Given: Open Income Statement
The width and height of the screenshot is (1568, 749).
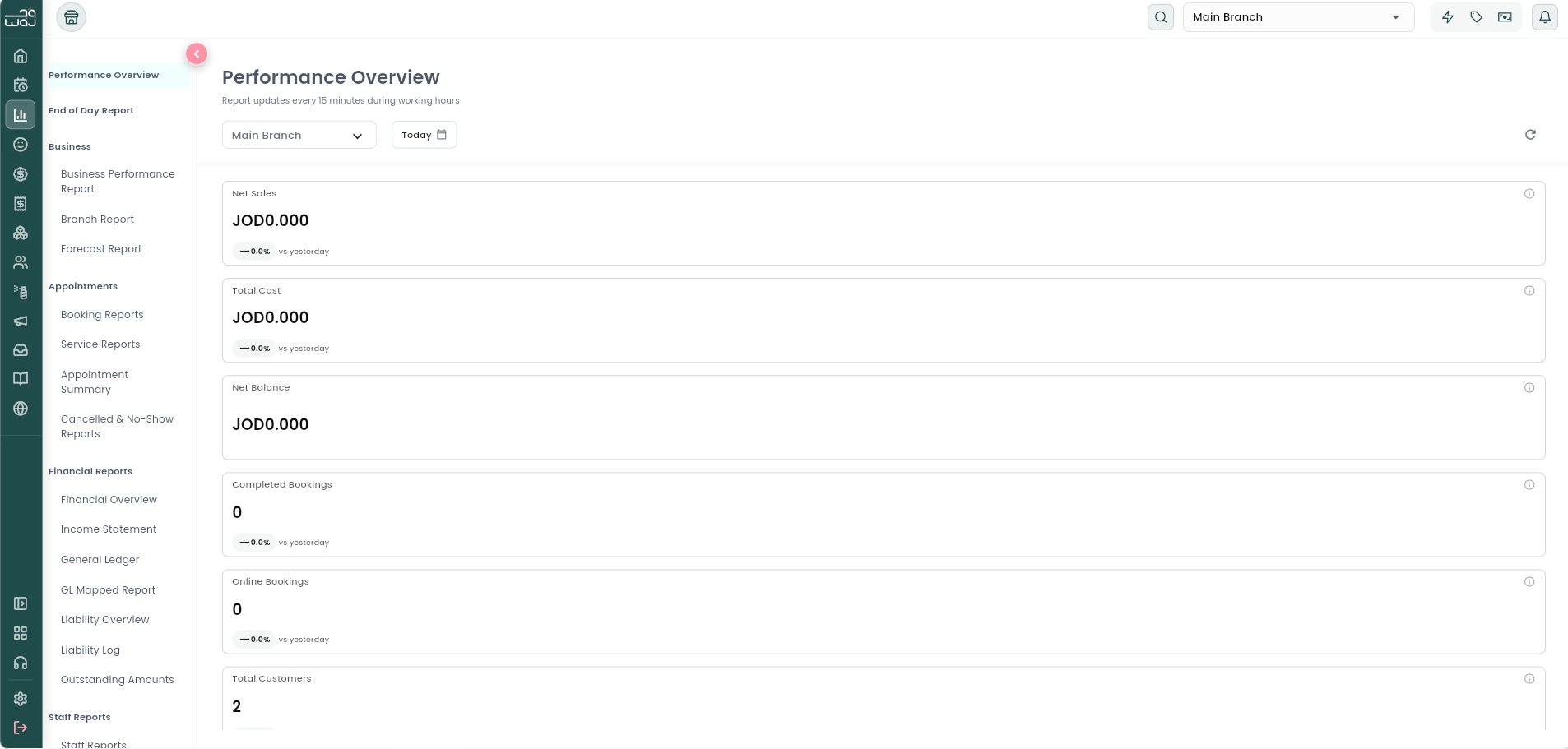Looking at the screenshot, I should click(109, 529).
